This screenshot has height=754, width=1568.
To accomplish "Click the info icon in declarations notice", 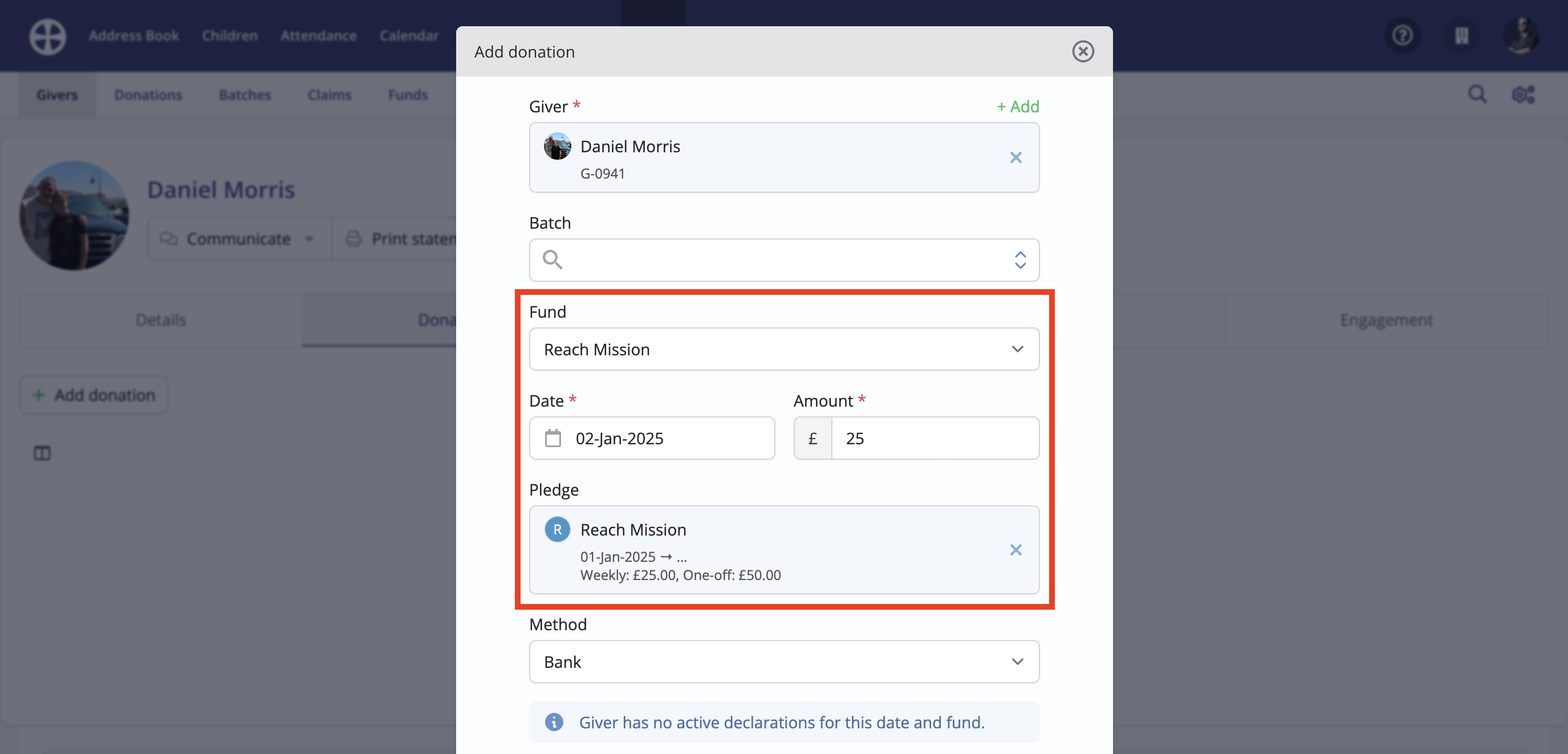I will click(554, 722).
